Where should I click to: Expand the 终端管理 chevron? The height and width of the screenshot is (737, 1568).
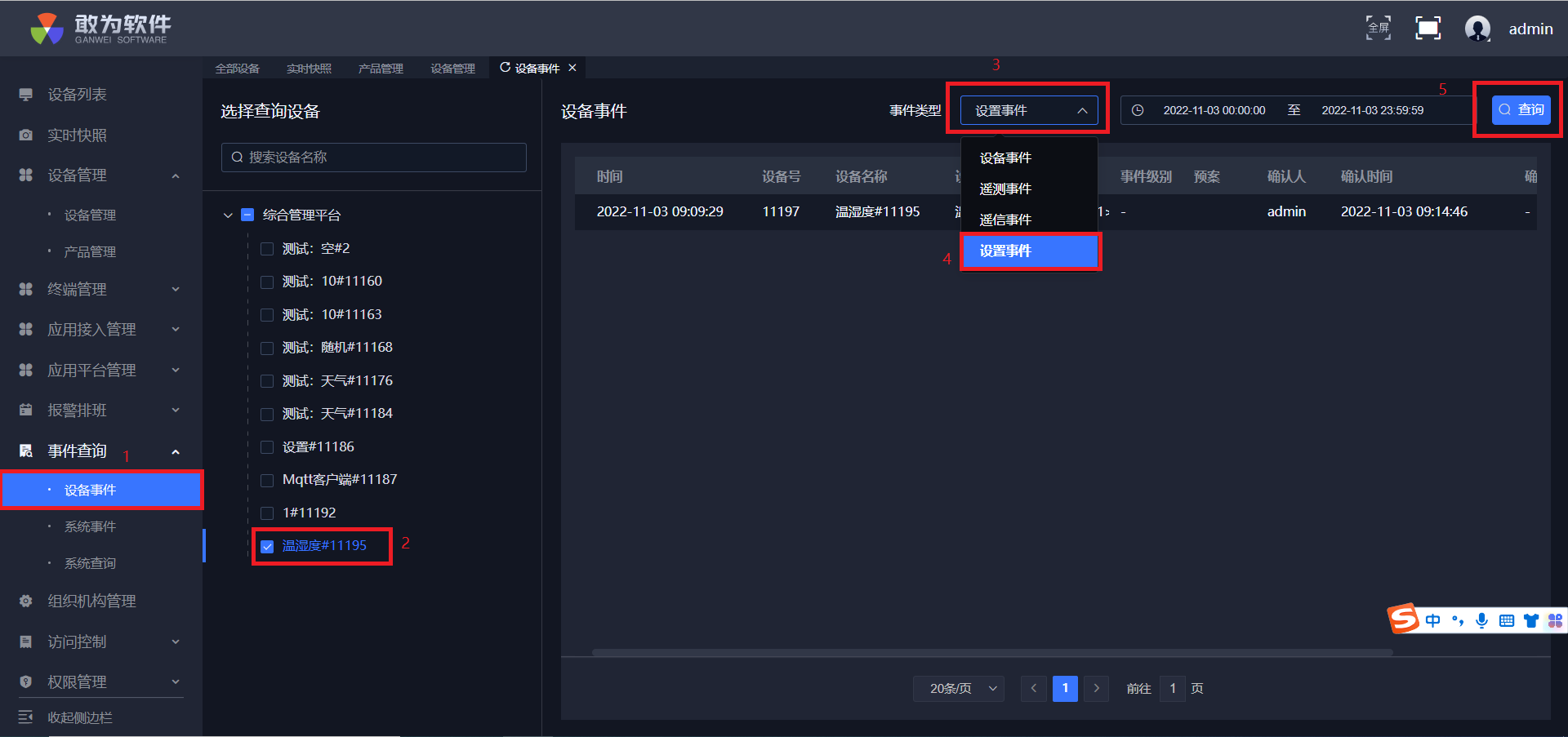click(x=176, y=290)
